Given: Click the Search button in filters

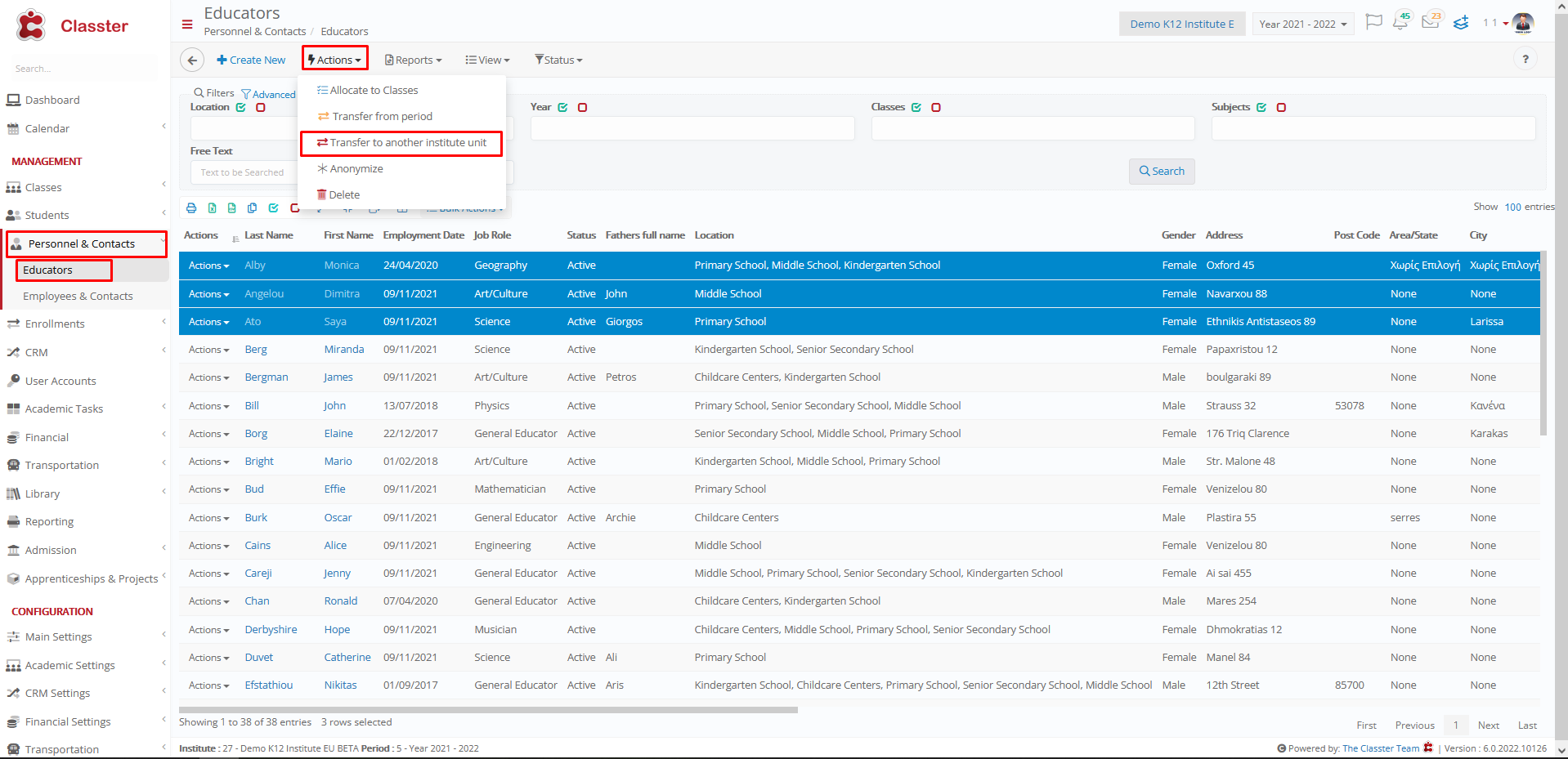Looking at the screenshot, I should 1162,171.
